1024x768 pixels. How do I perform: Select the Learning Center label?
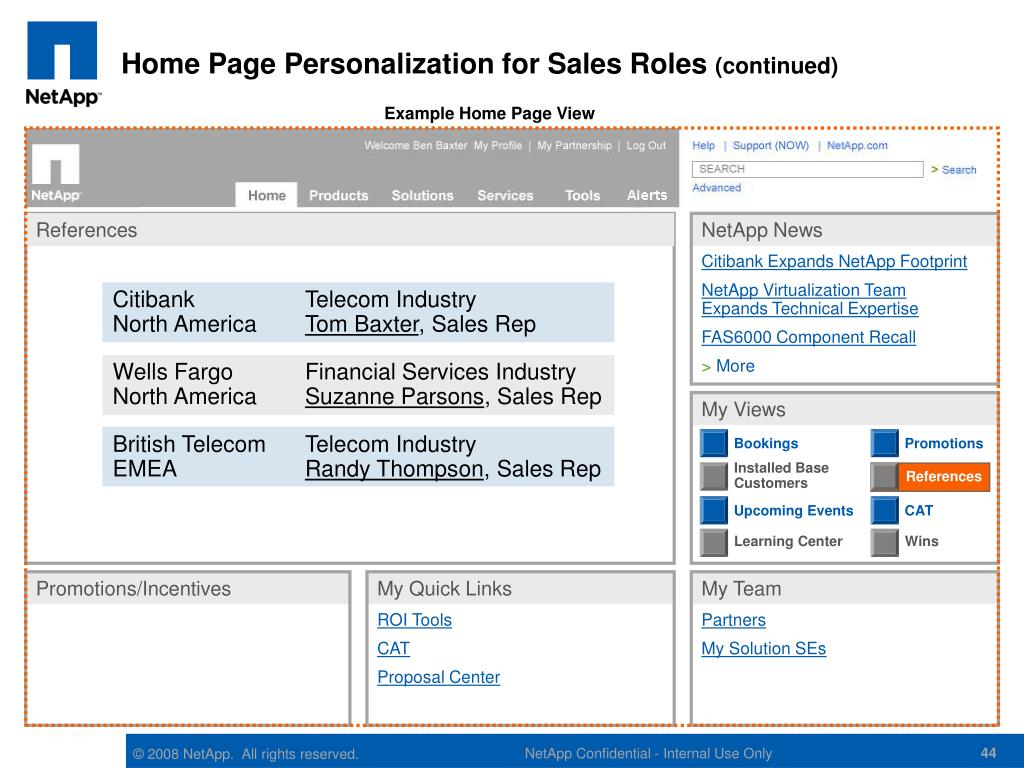(x=788, y=541)
